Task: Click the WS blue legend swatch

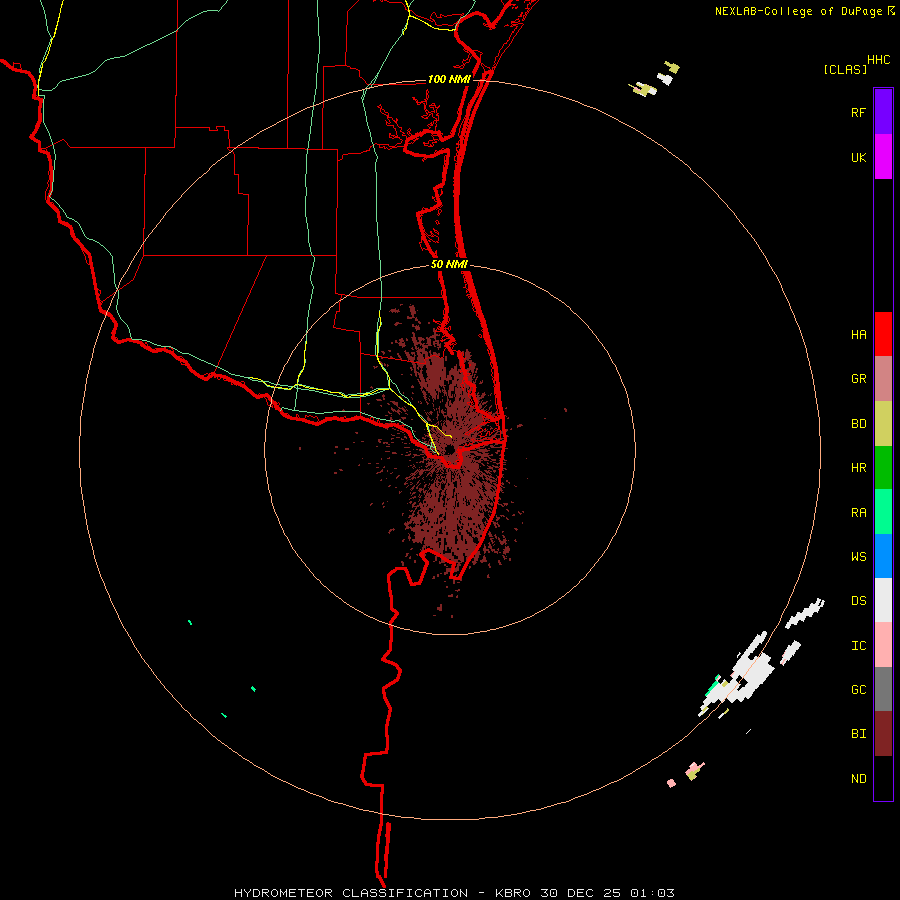Action: point(883,556)
